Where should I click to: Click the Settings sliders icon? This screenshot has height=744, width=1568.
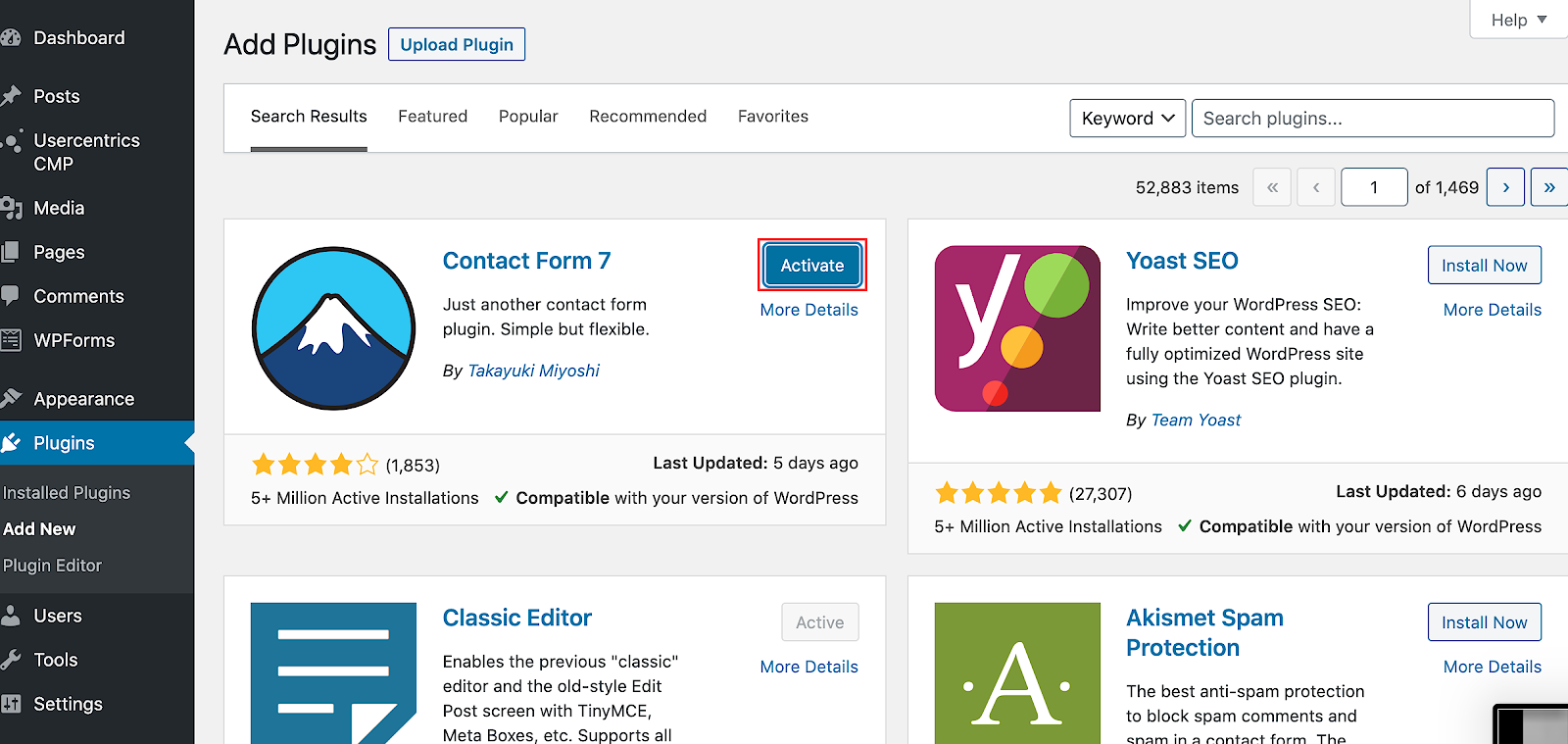pos(10,704)
